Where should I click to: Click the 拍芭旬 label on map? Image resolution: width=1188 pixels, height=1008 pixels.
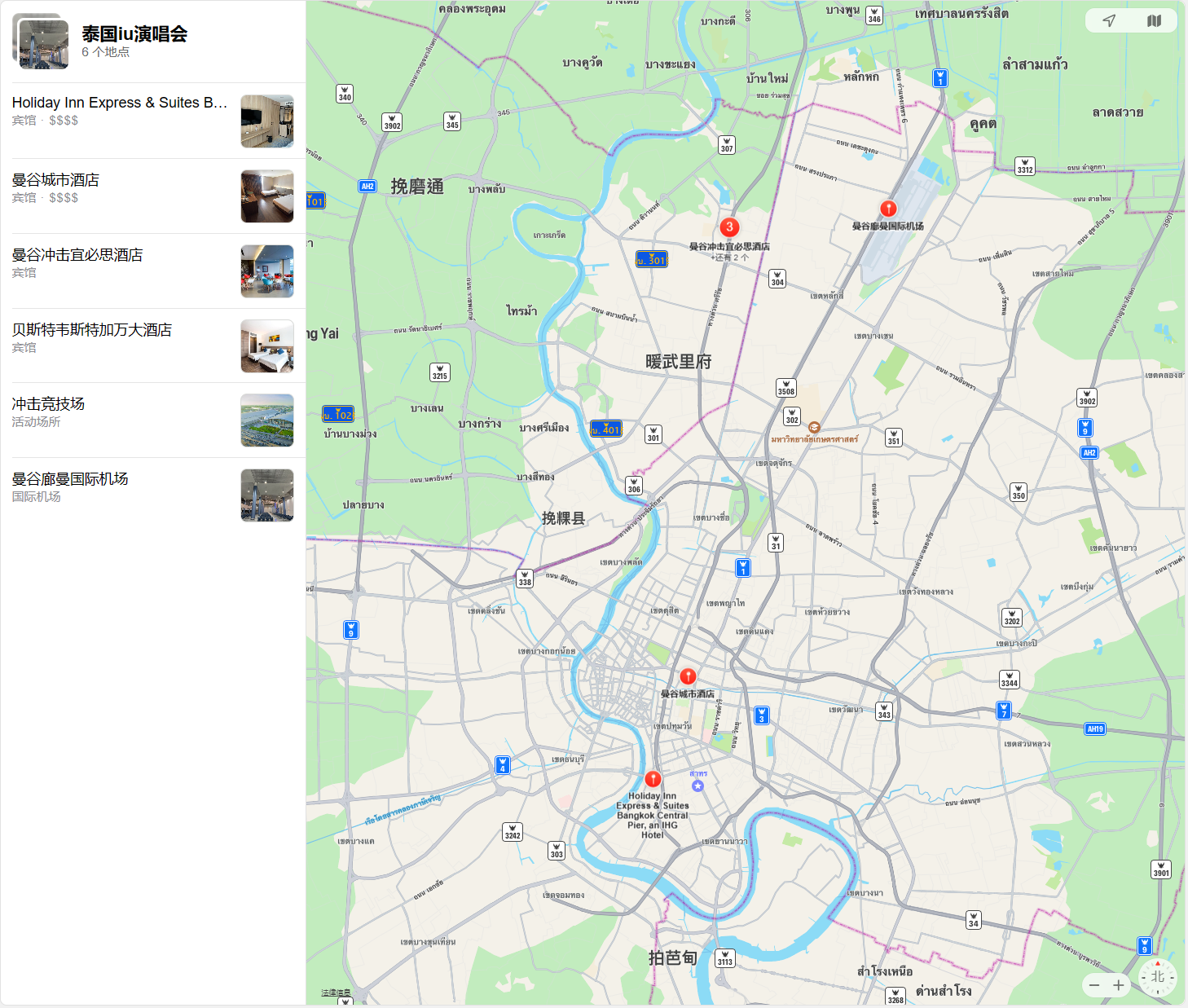(x=673, y=957)
